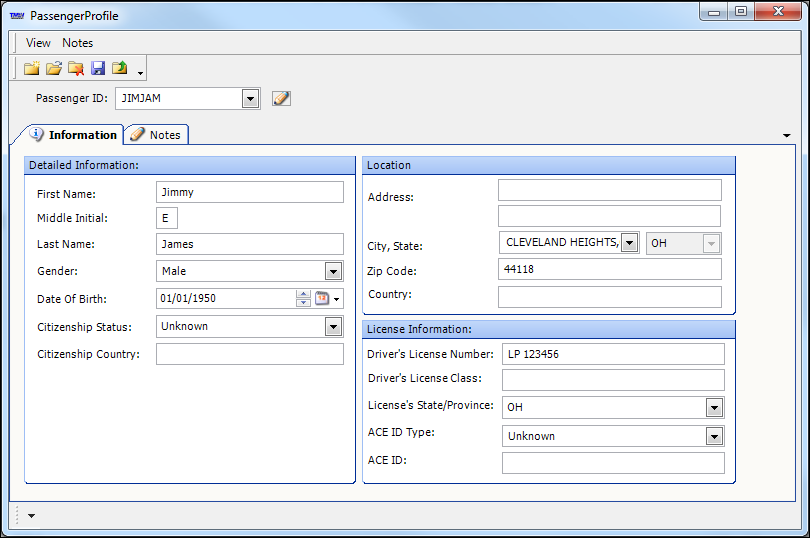Select the Information tab

[x=74, y=135]
